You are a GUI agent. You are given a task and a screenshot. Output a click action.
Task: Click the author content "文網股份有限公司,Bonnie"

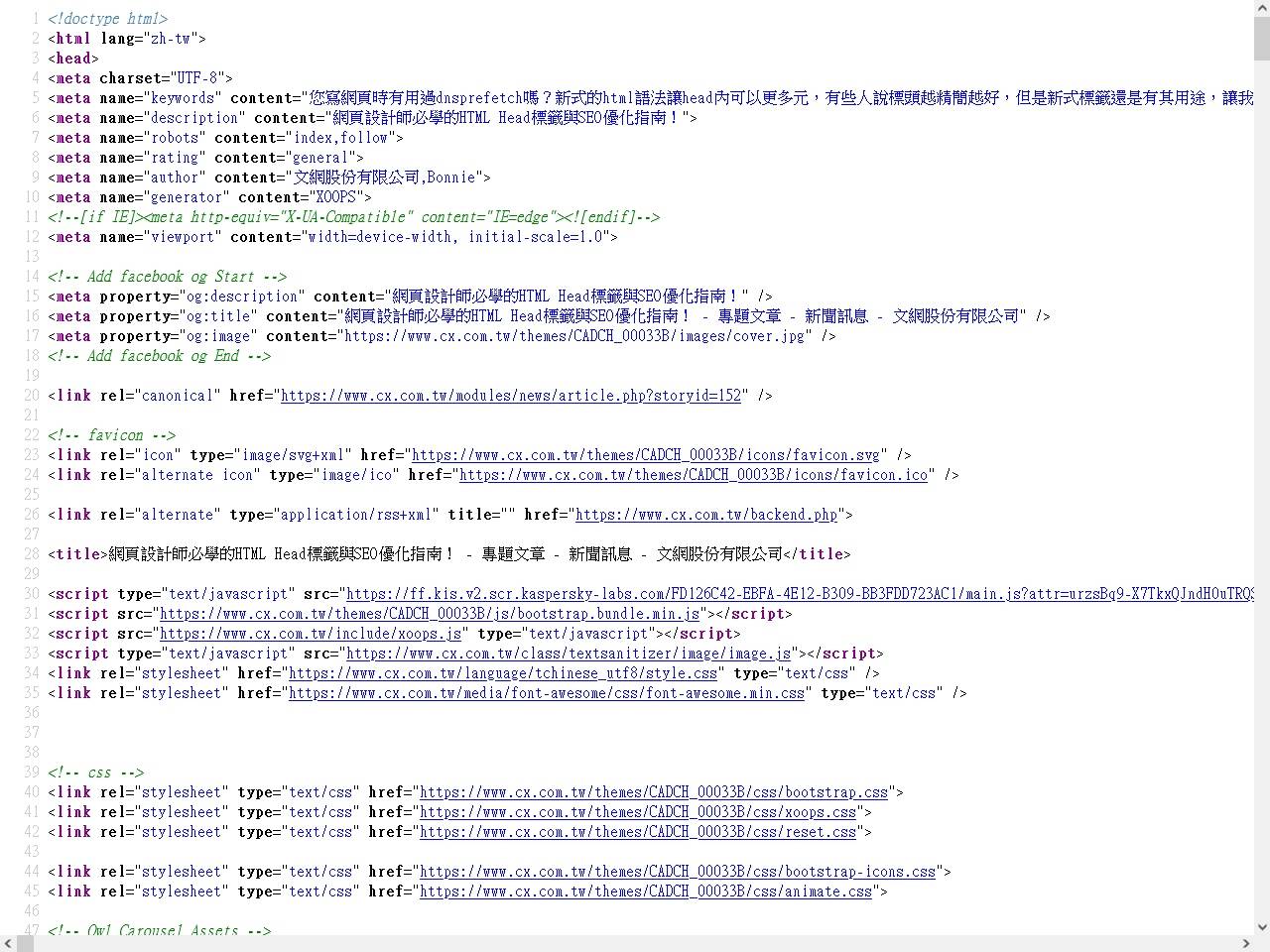click(x=384, y=178)
